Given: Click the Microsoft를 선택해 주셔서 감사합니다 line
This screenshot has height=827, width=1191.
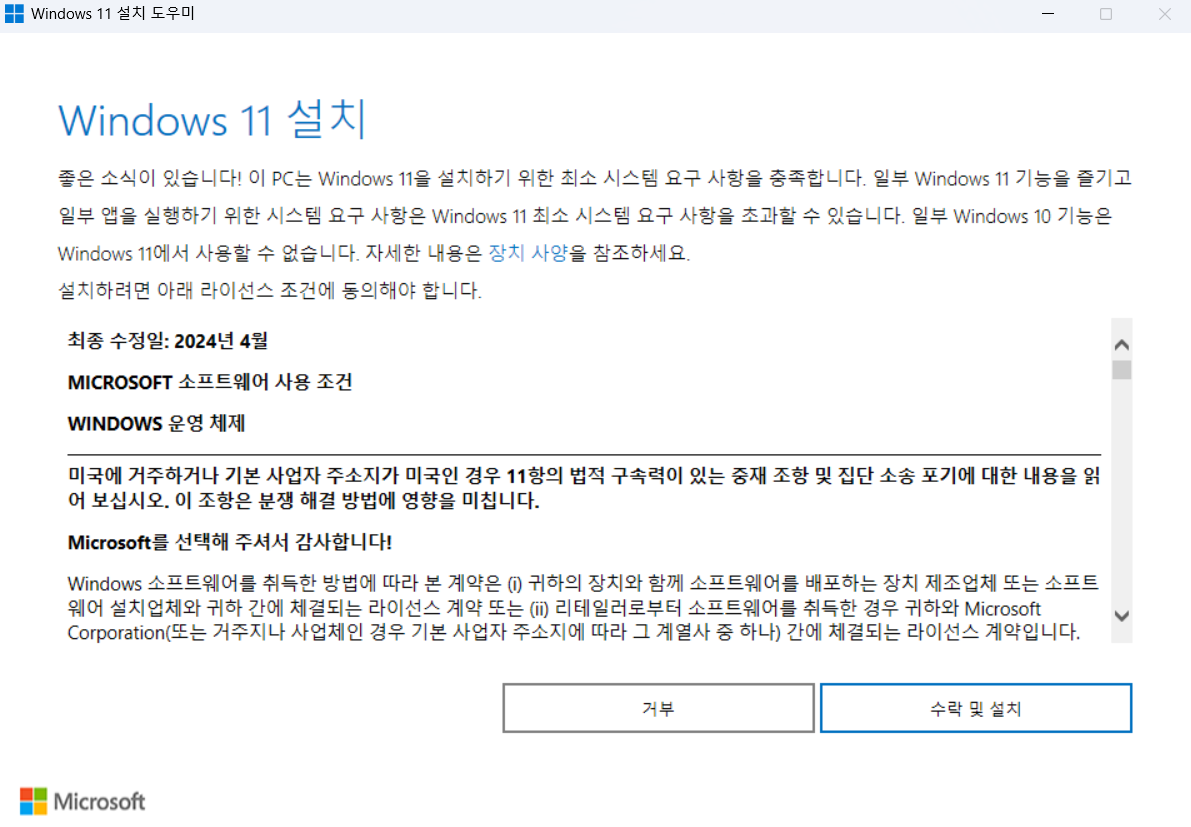Looking at the screenshot, I should click(230, 542).
